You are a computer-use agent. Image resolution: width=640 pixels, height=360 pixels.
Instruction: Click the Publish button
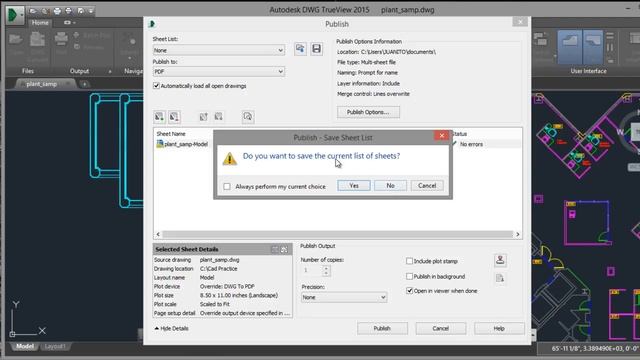point(382,328)
